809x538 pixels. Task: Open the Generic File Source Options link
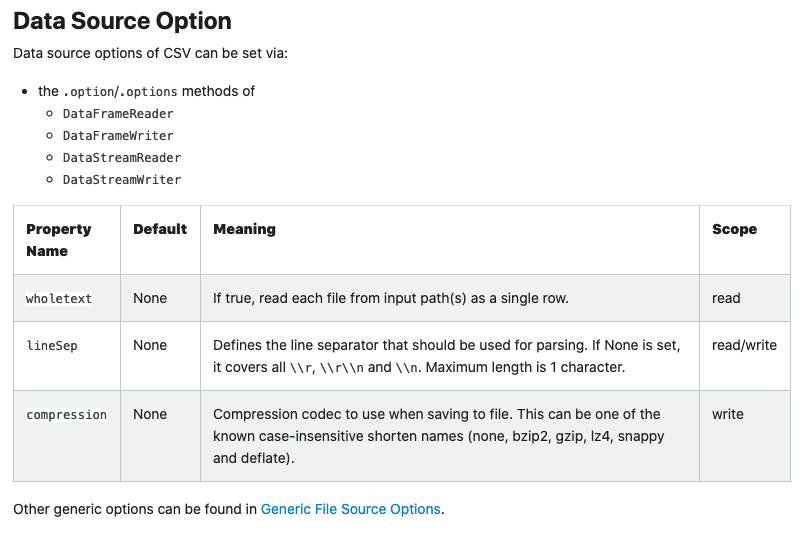[350, 509]
